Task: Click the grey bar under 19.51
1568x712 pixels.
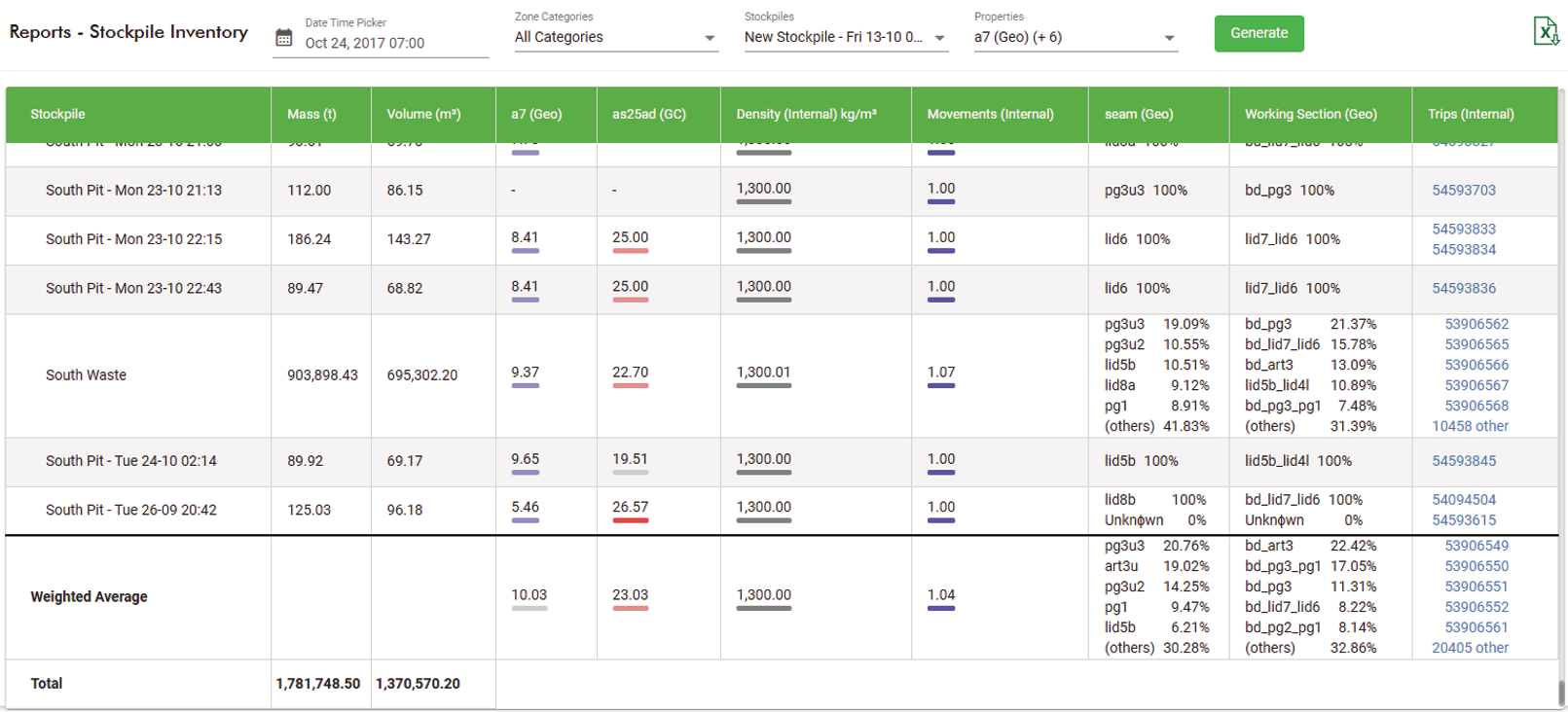Action: click(x=631, y=473)
